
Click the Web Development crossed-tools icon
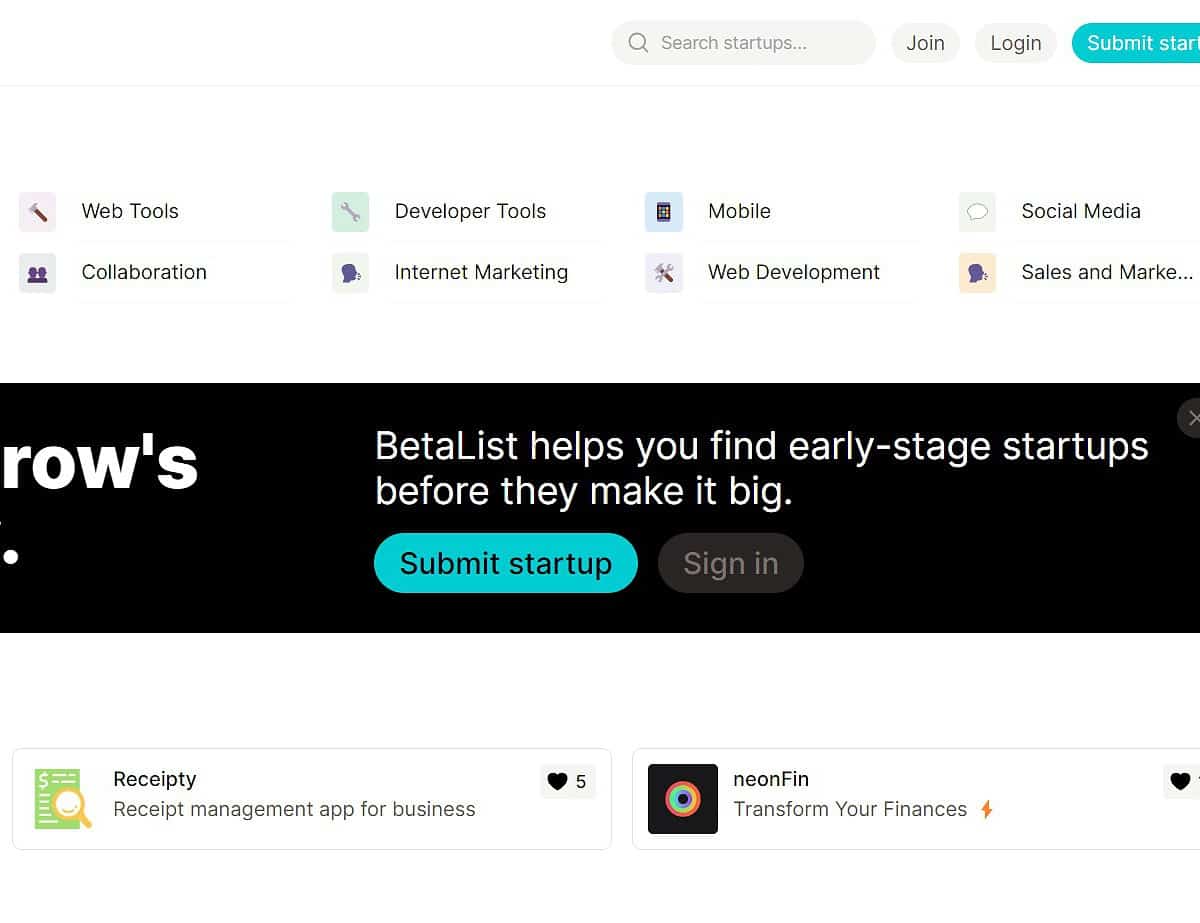coord(663,272)
